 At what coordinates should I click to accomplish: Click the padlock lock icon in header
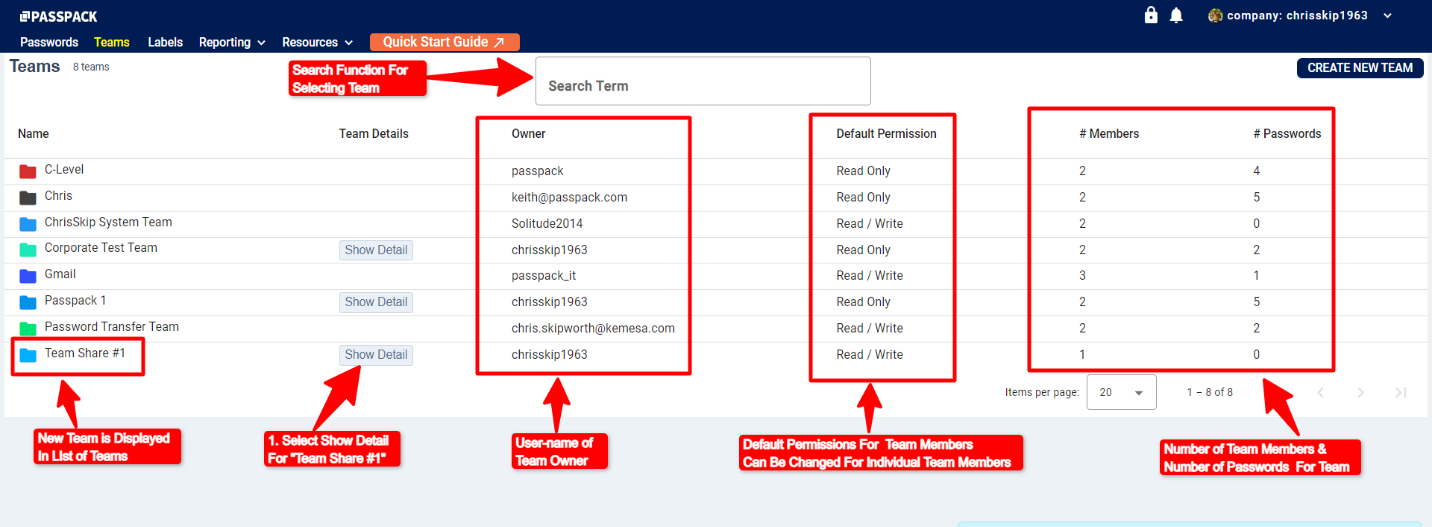pos(1151,15)
